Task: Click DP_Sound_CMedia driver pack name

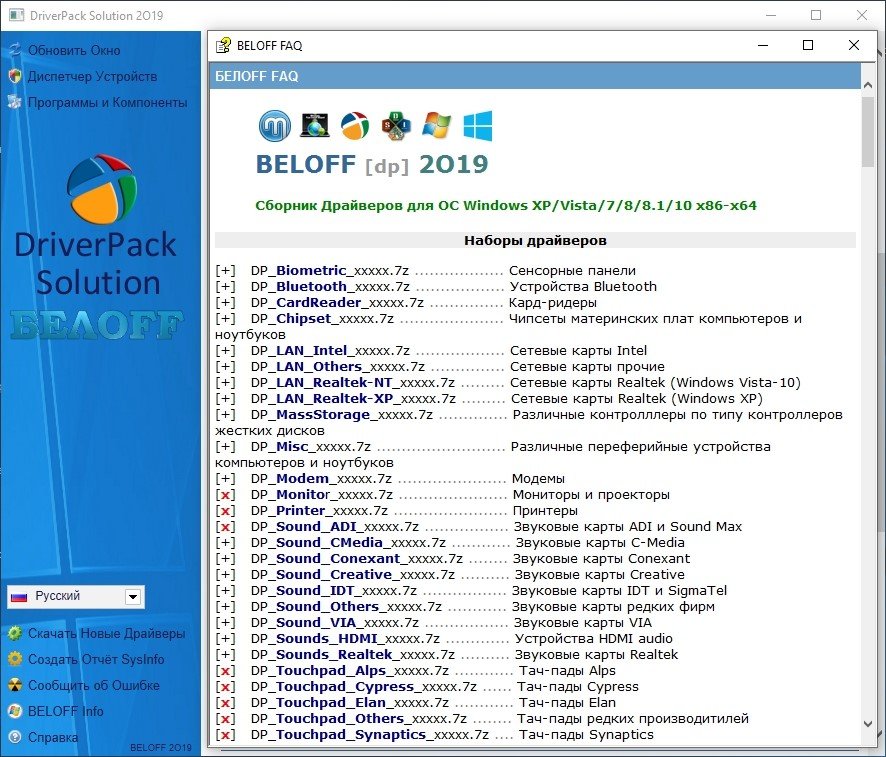Action: pos(349,543)
